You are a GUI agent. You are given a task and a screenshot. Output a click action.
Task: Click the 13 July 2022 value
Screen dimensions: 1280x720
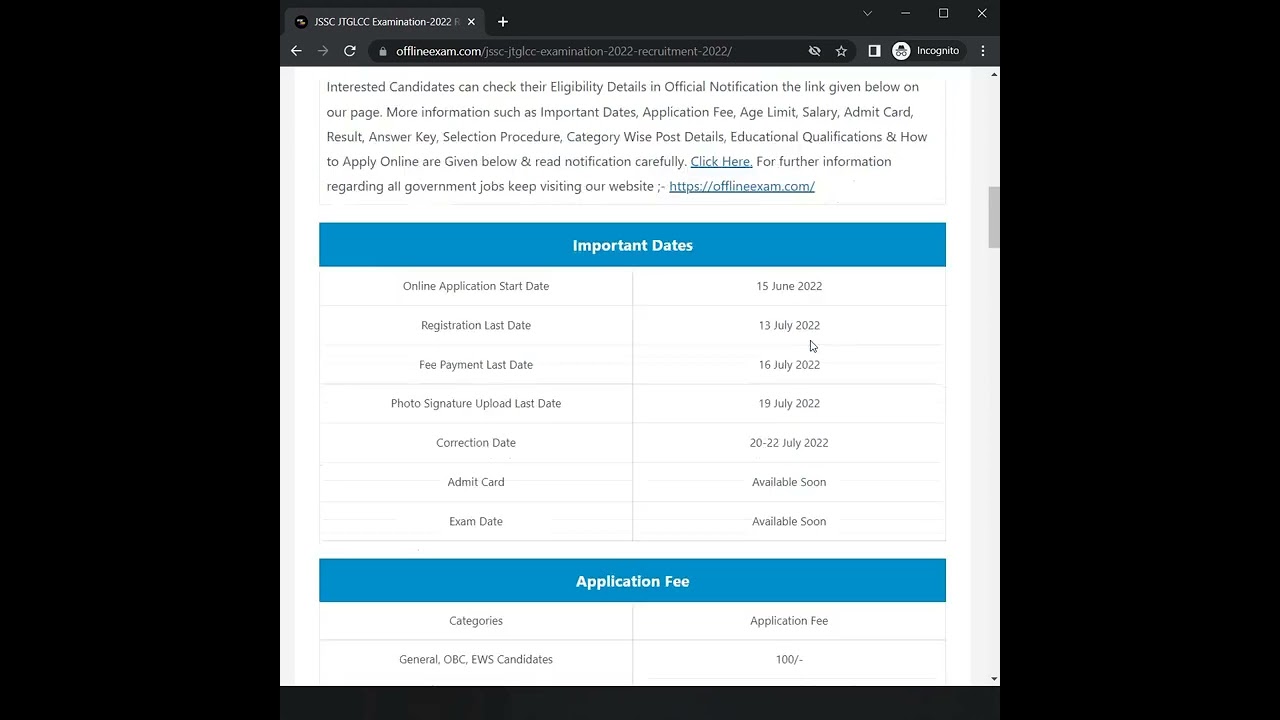point(789,325)
